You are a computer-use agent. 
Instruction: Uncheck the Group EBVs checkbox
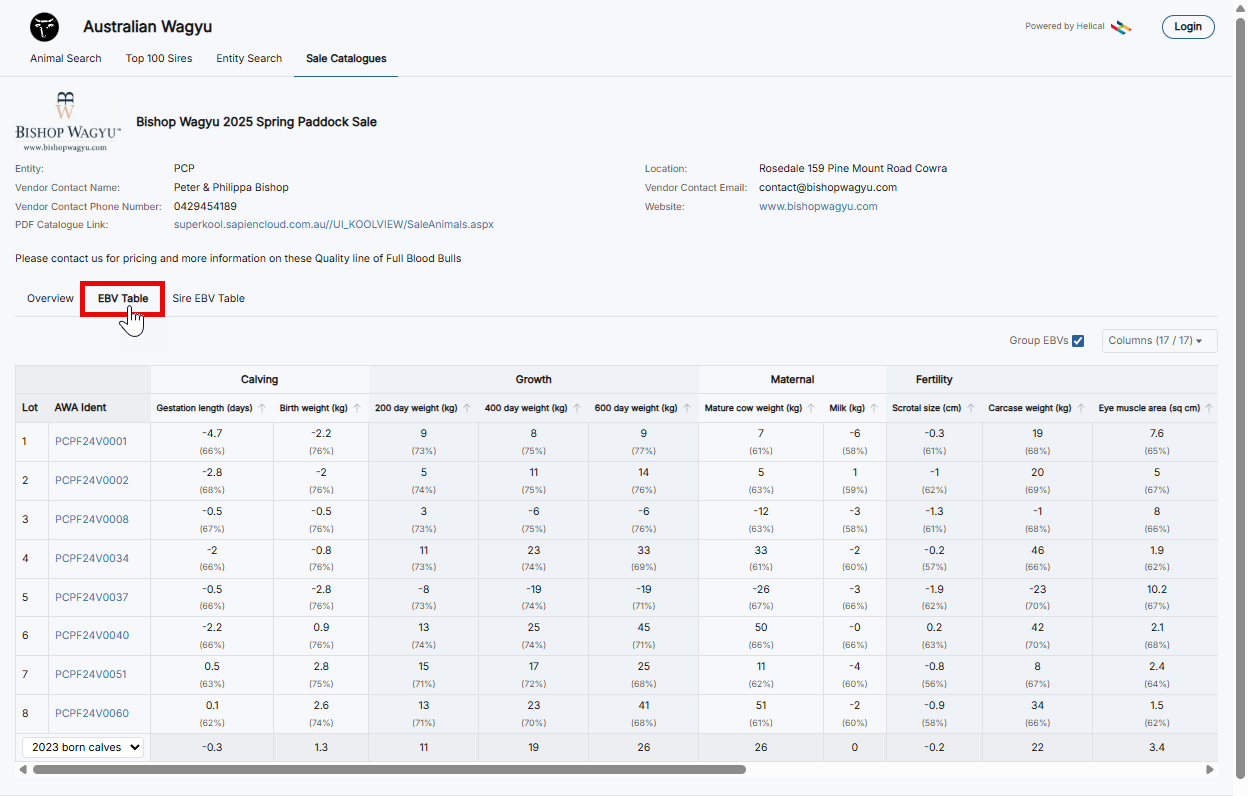coord(1078,341)
